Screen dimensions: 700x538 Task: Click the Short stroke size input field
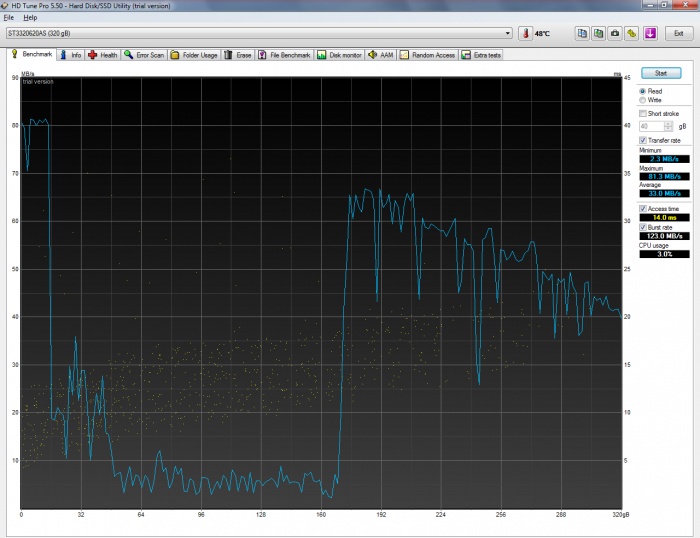point(652,126)
